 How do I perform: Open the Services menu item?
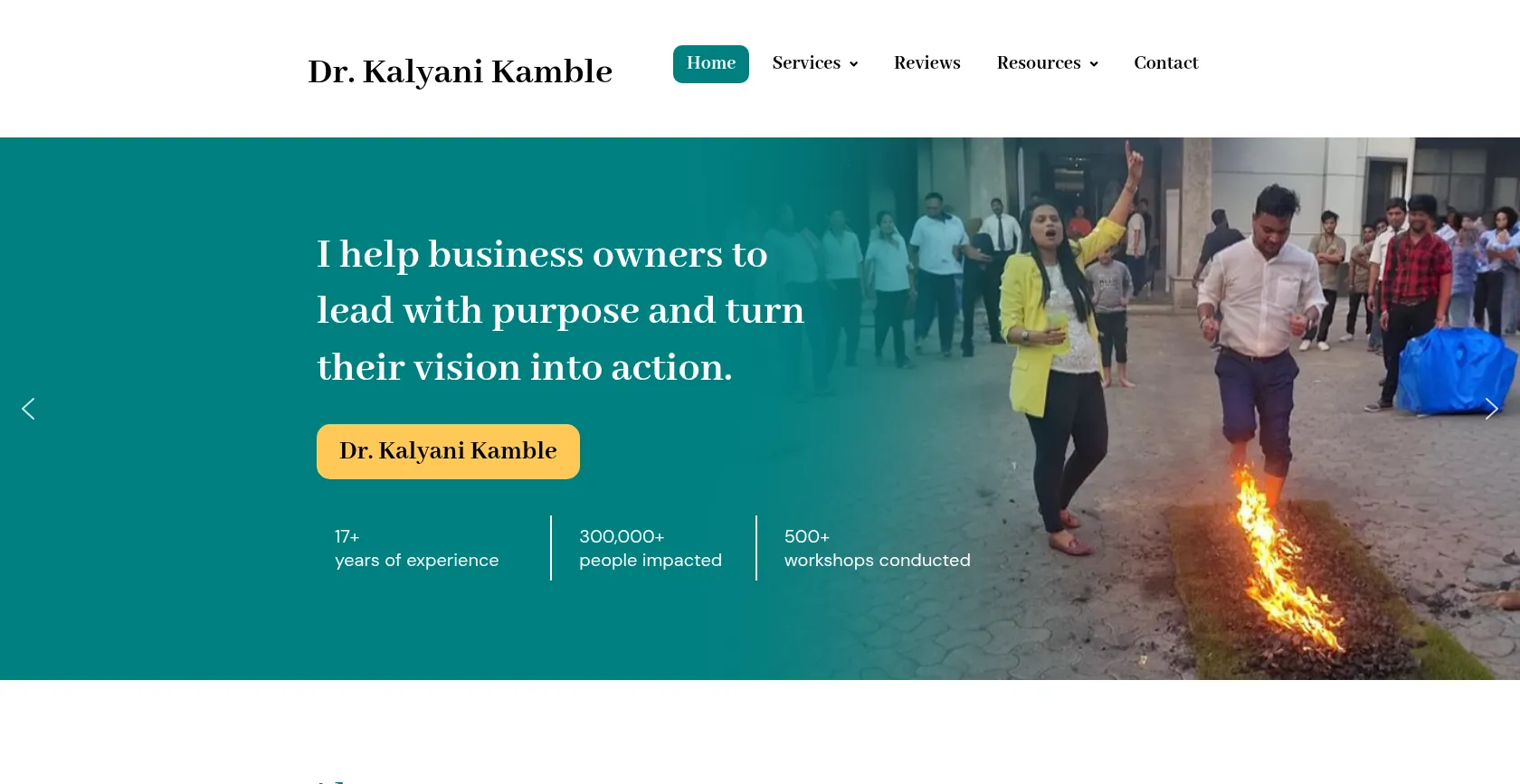(806, 63)
